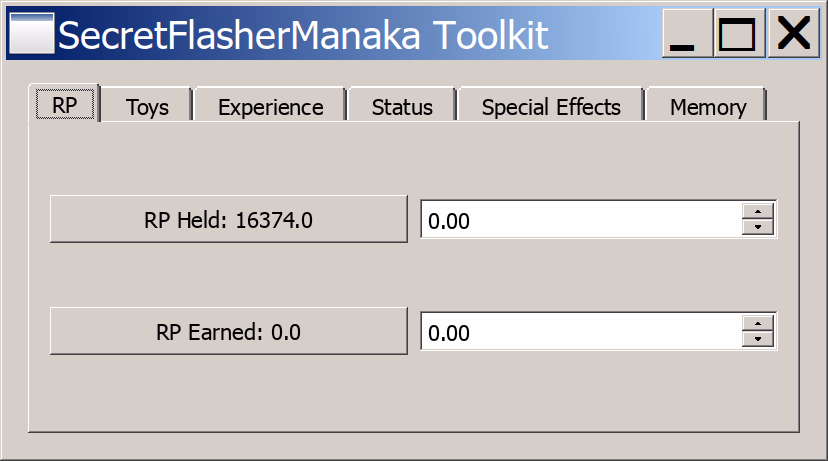This screenshot has width=828, height=461.
Task: Increase the RP Earned spinbox value
Action: coord(758,324)
